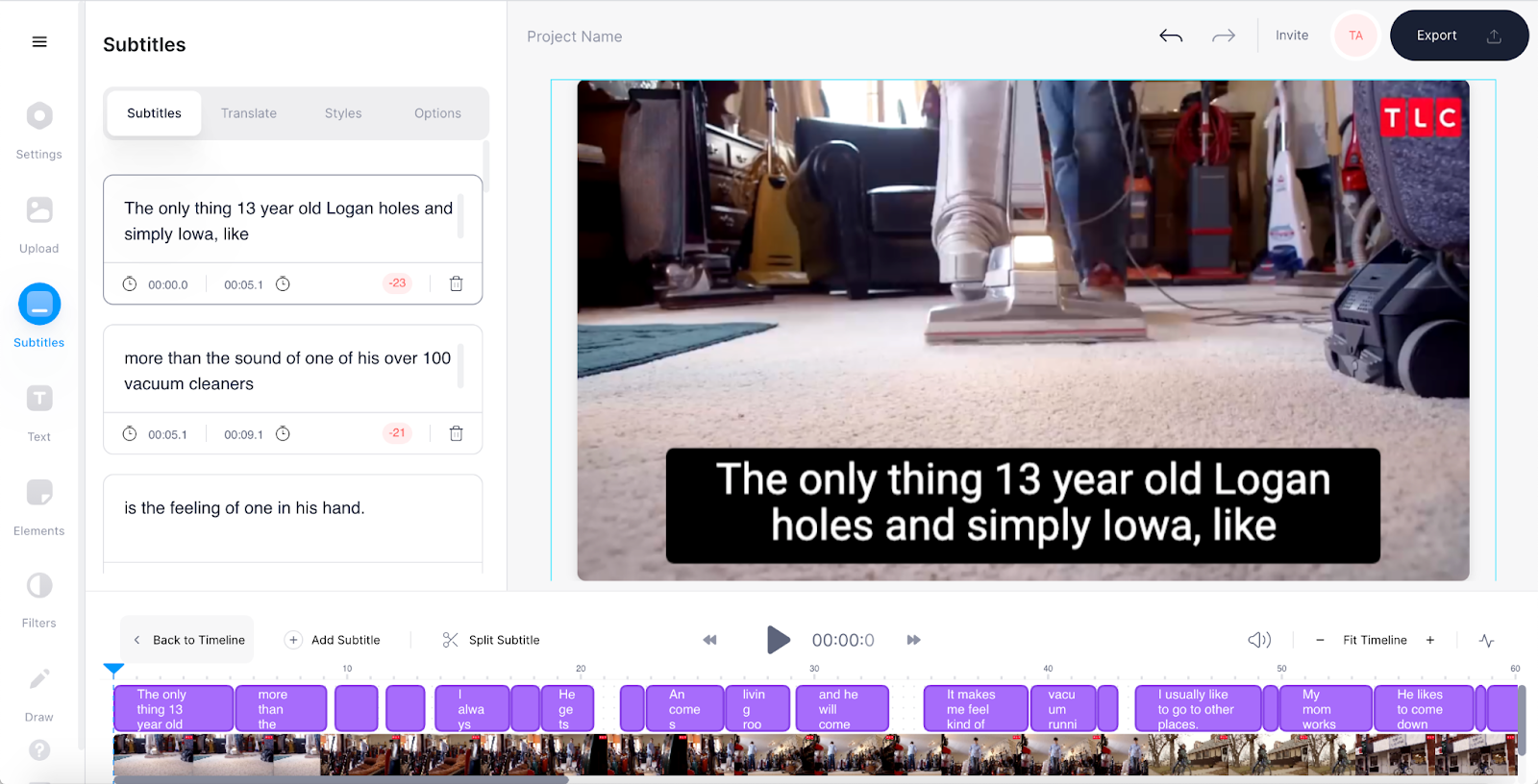
Task: Switch to the Translate tab
Action: [249, 113]
